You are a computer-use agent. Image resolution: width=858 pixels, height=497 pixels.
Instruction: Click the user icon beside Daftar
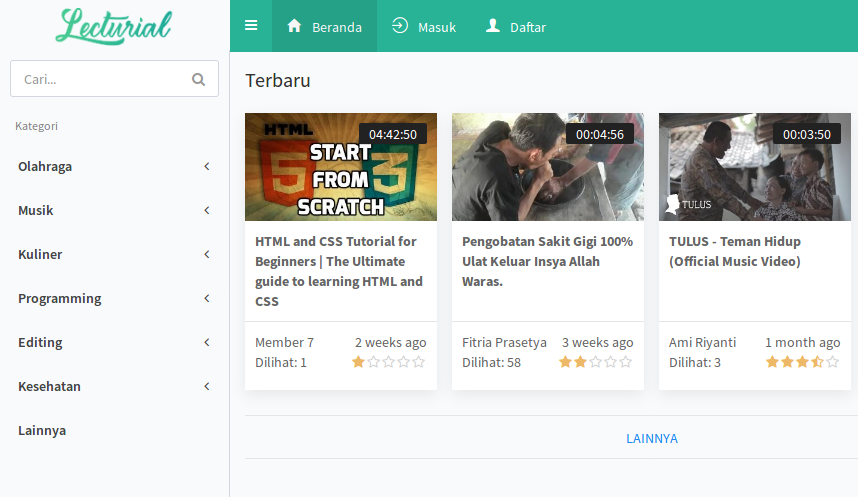pos(492,26)
